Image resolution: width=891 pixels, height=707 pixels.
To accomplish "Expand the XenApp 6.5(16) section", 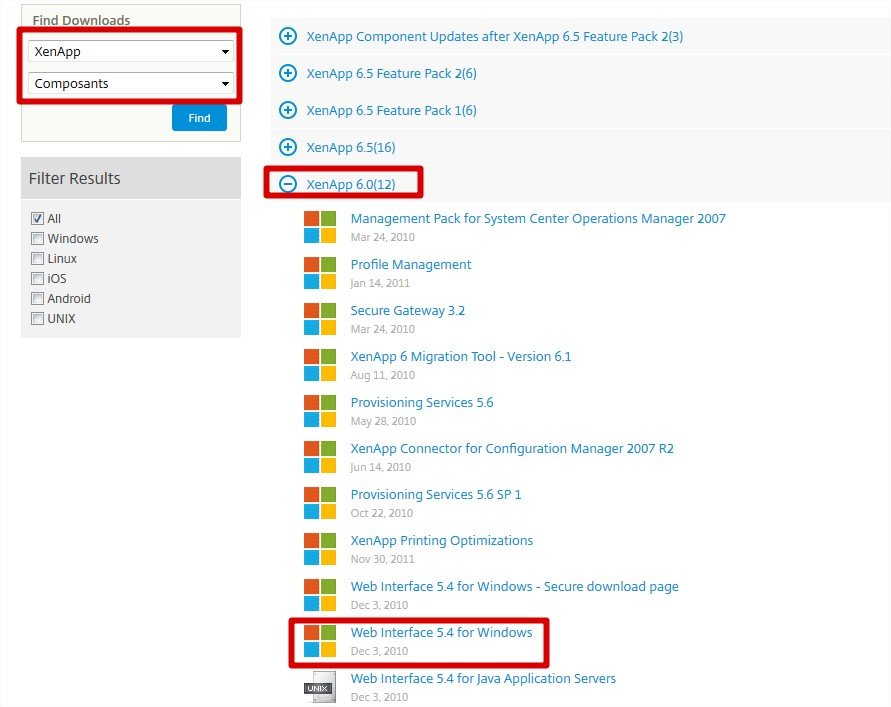I will pos(288,147).
